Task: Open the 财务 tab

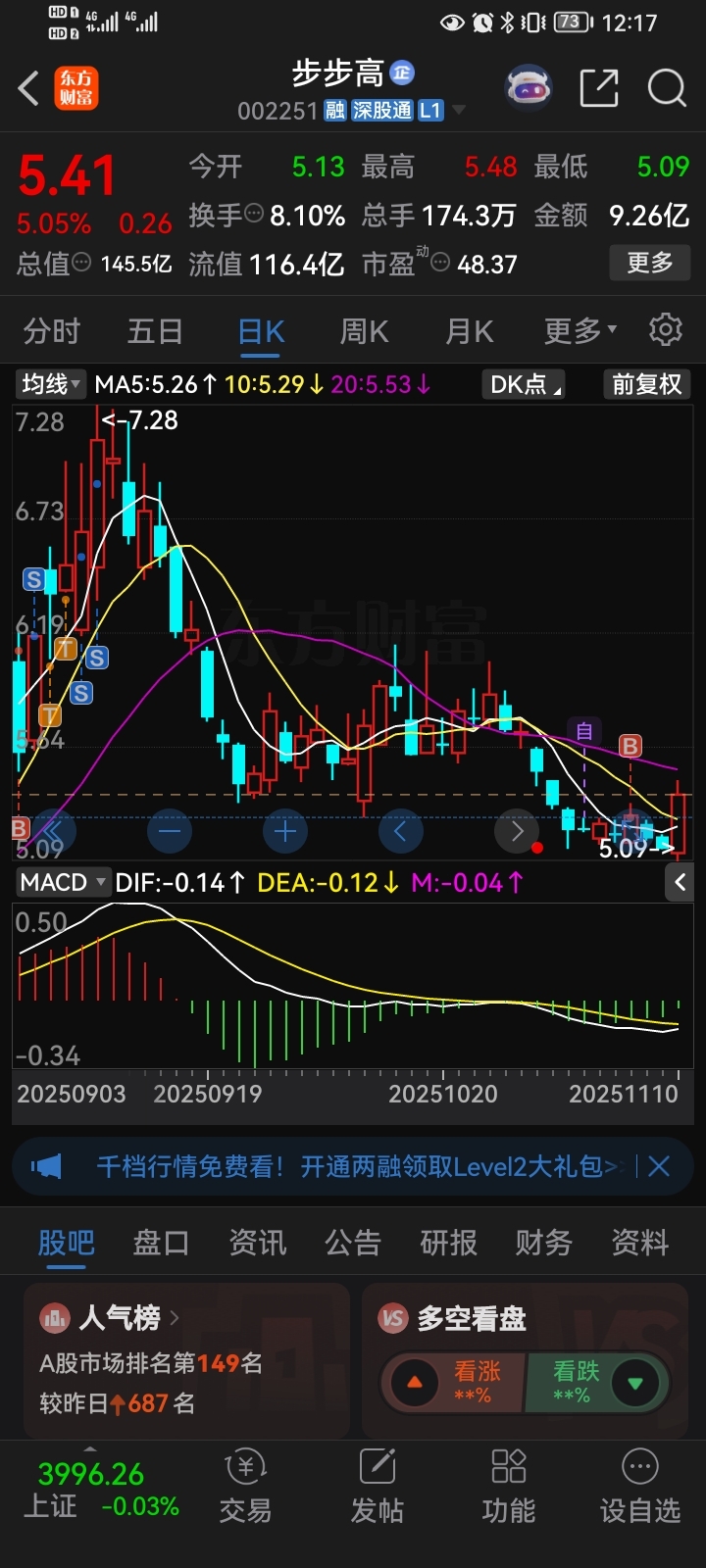Action: pyautogui.click(x=544, y=1243)
